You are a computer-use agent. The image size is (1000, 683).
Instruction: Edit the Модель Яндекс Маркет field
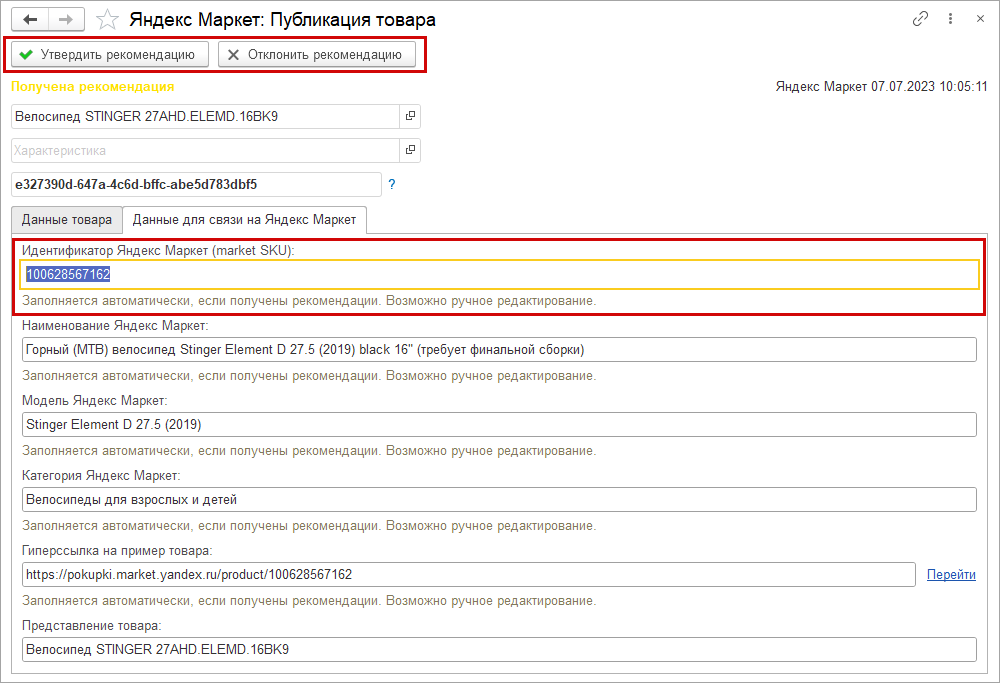coord(499,425)
